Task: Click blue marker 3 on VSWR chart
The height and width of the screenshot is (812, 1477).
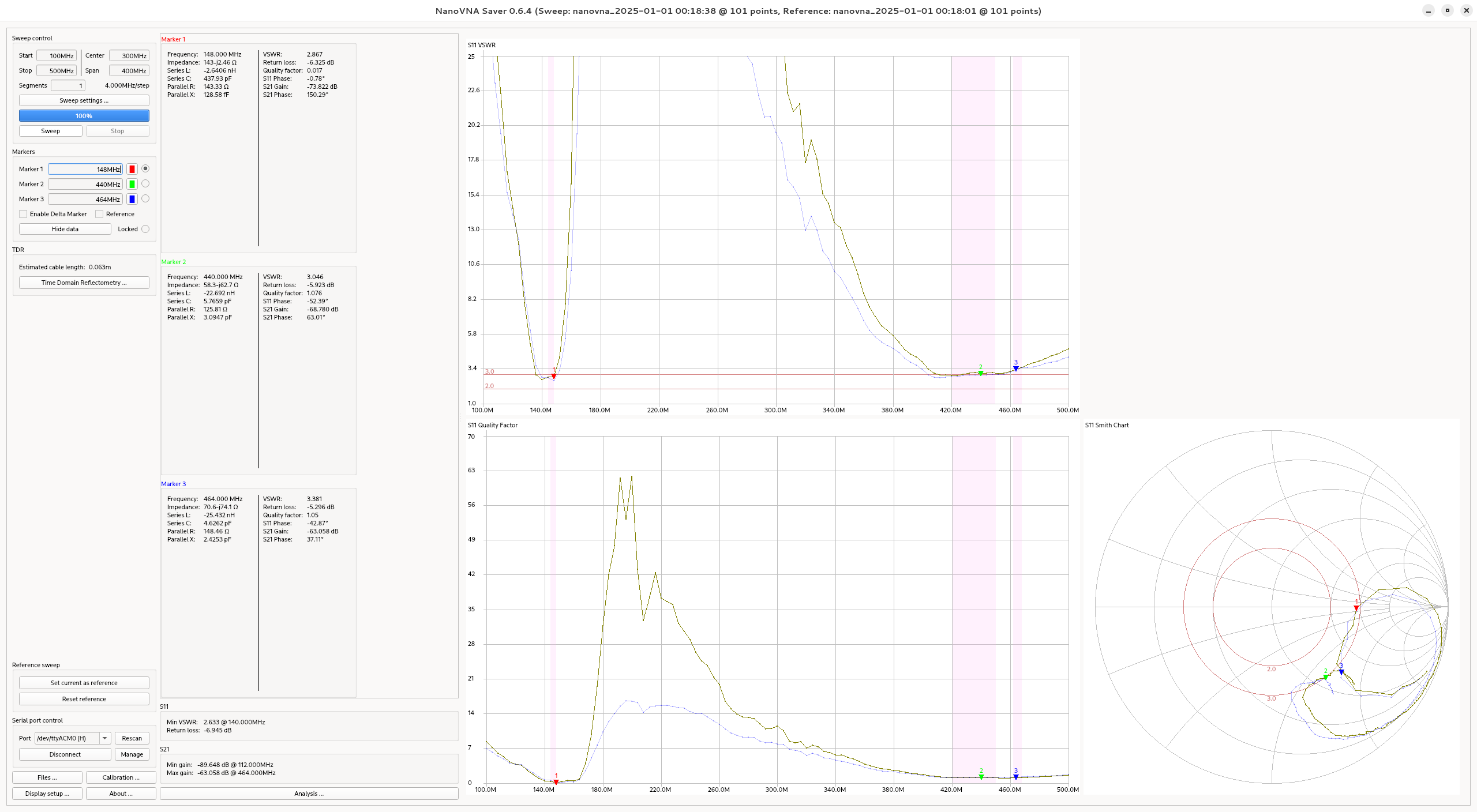Action: [x=1016, y=369]
